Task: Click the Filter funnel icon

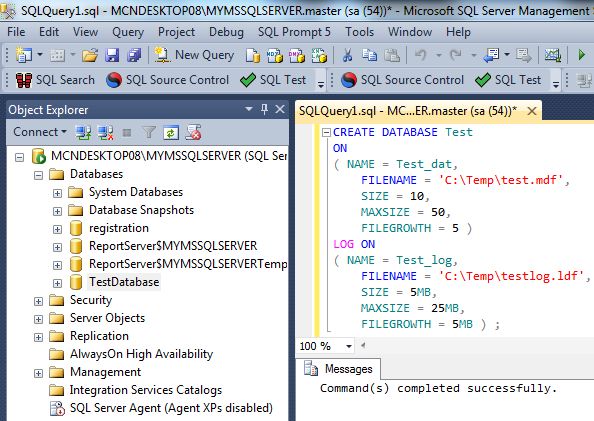Action: point(149,132)
